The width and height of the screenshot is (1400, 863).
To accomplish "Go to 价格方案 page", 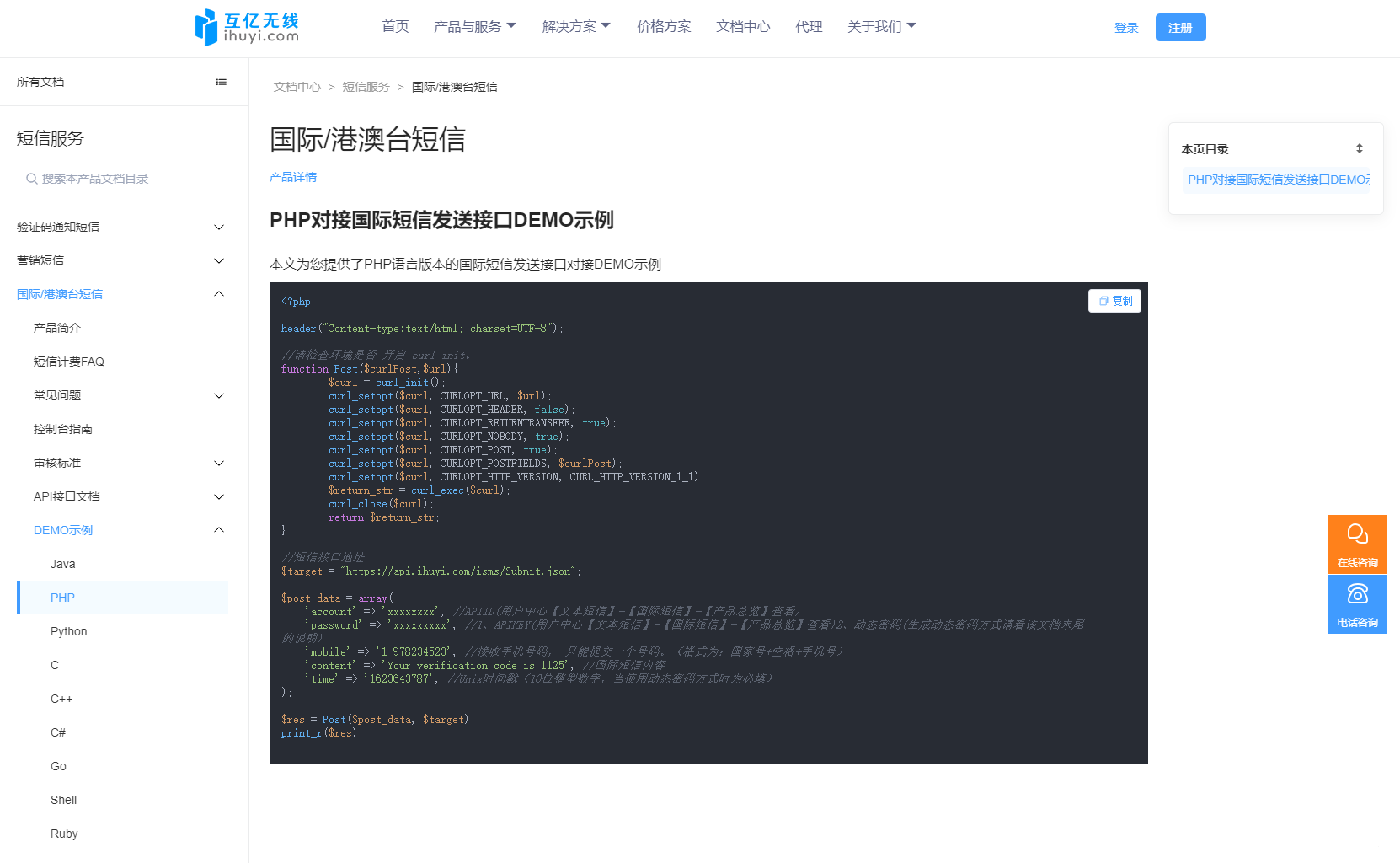I will (664, 27).
